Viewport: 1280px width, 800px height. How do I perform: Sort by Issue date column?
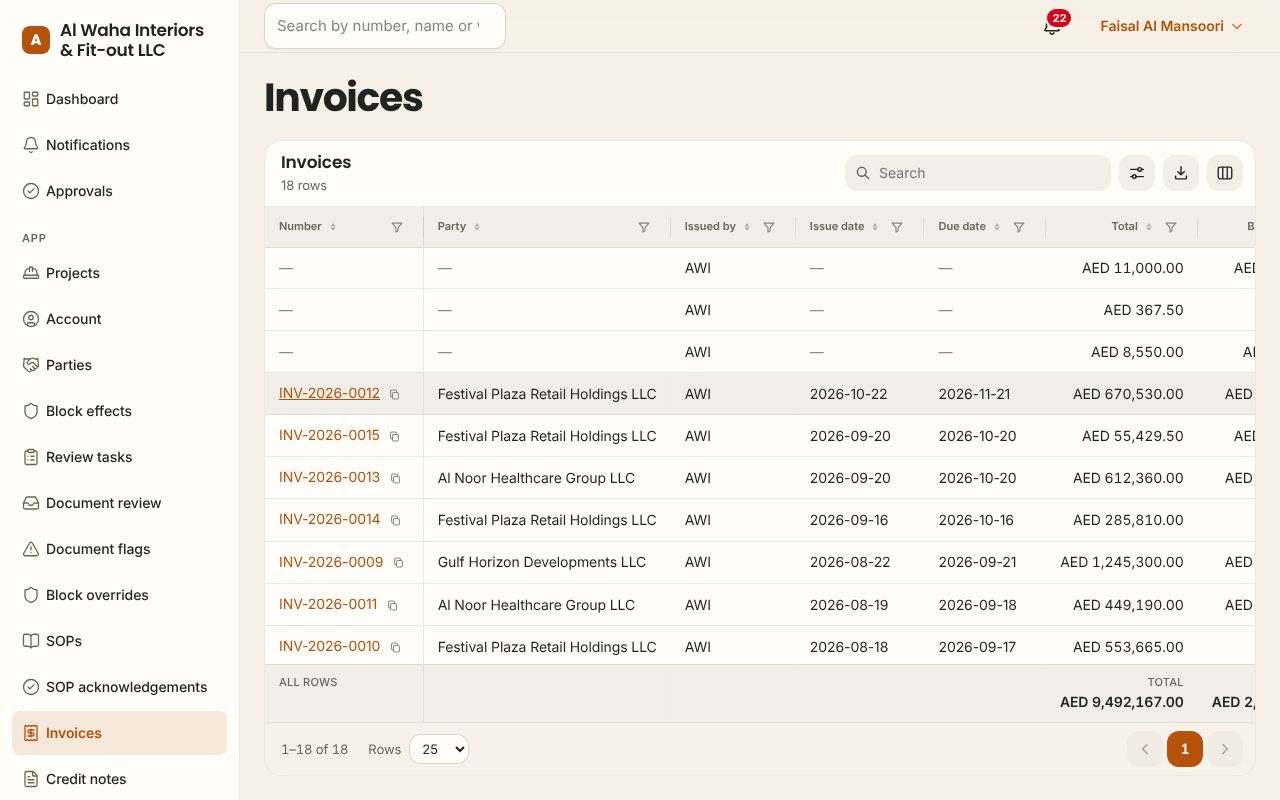click(x=843, y=227)
